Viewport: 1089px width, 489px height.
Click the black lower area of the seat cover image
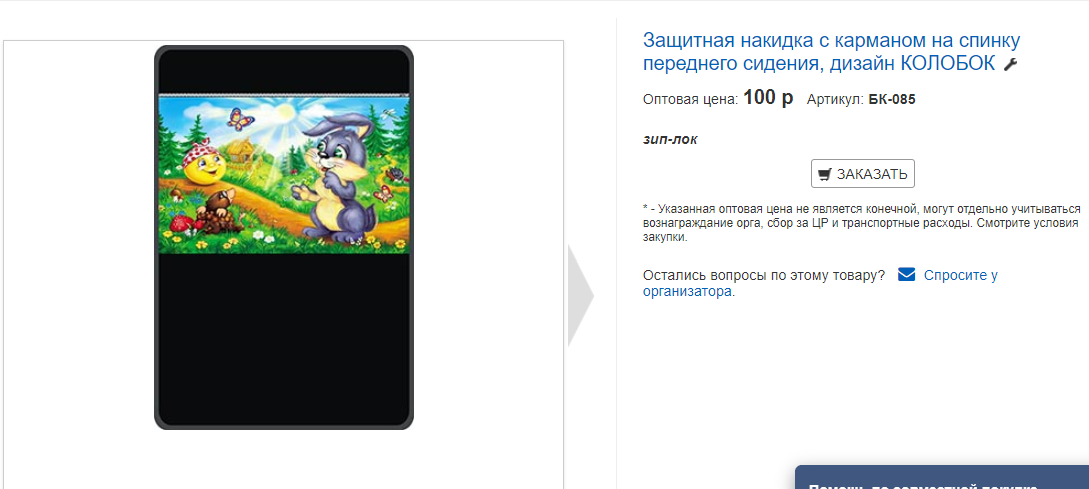pyautogui.click(x=283, y=337)
